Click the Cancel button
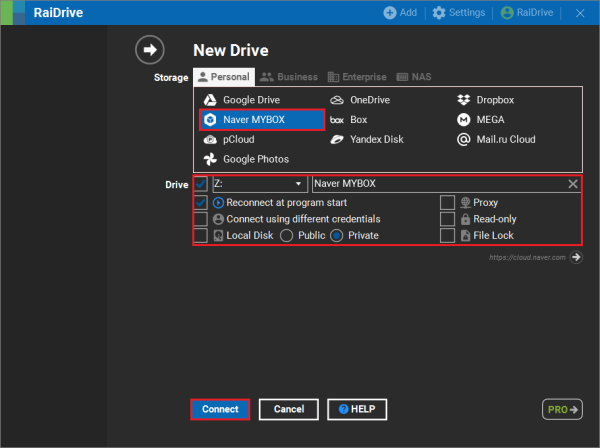This screenshot has height=448, width=600. tap(289, 409)
